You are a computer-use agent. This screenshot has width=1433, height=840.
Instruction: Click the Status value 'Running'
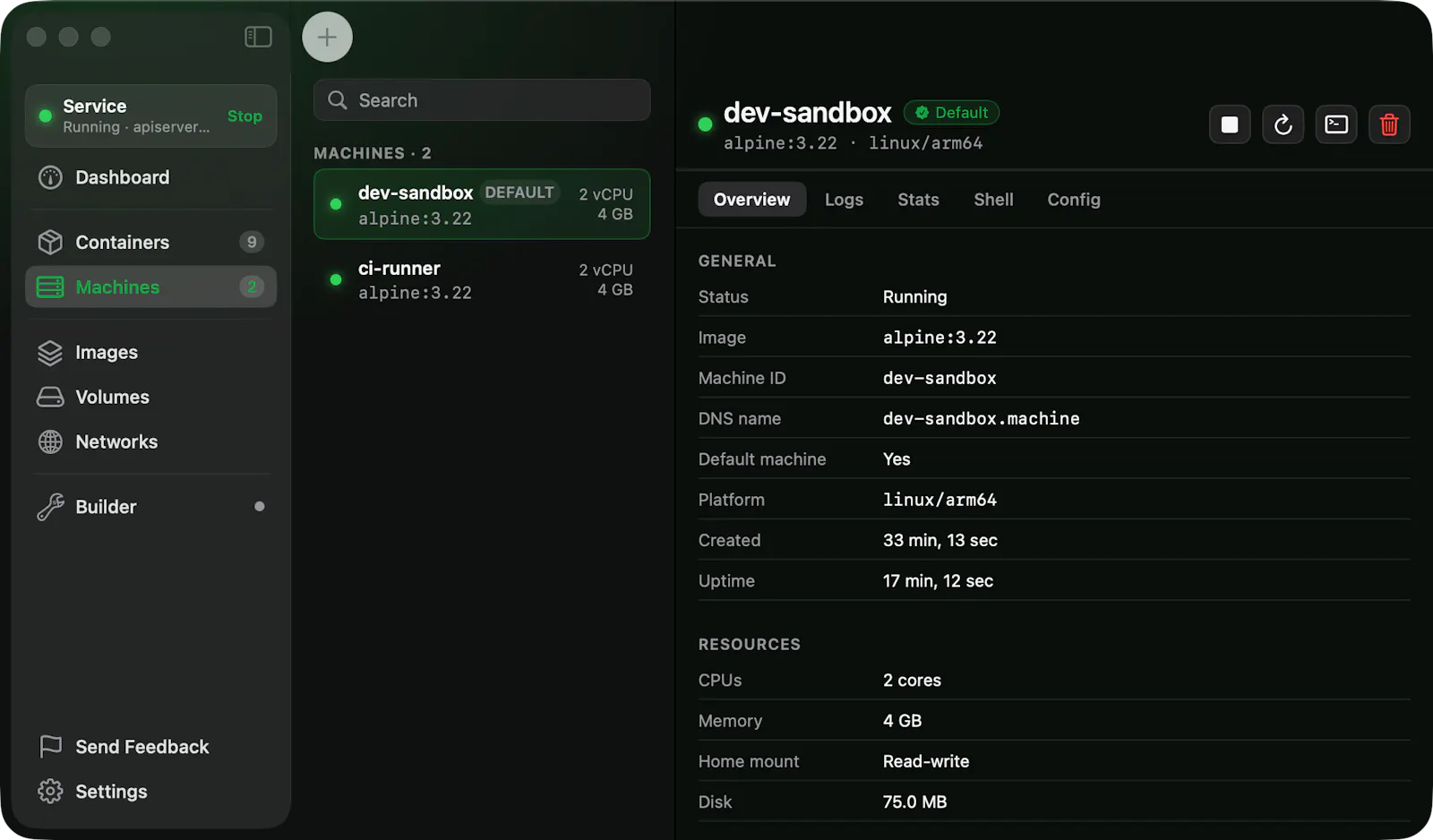coord(914,297)
